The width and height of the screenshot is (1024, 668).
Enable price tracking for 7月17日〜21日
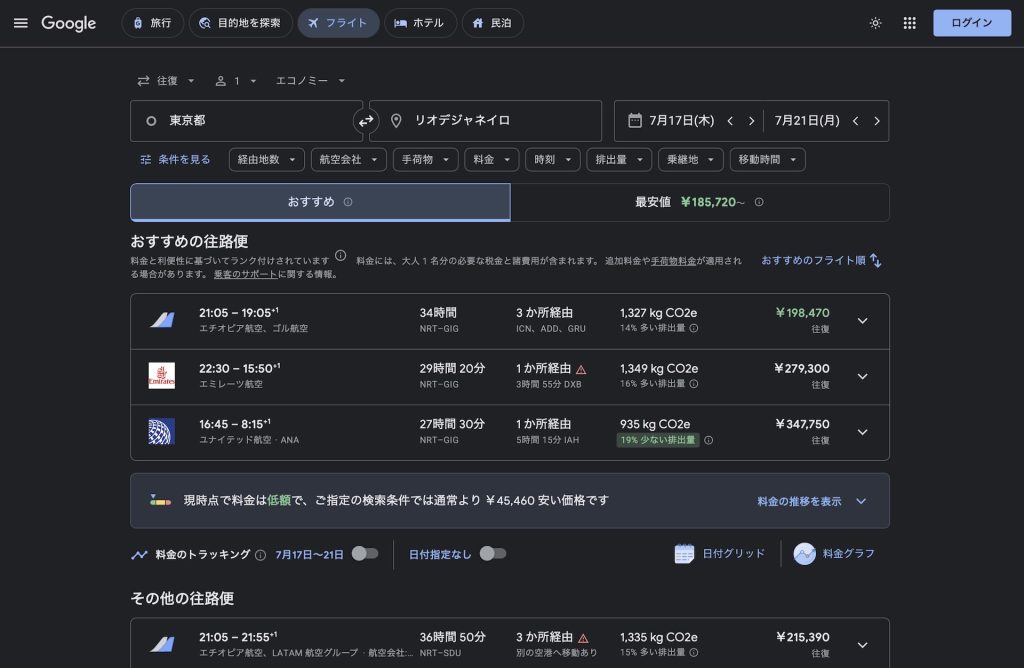pos(365,553)
